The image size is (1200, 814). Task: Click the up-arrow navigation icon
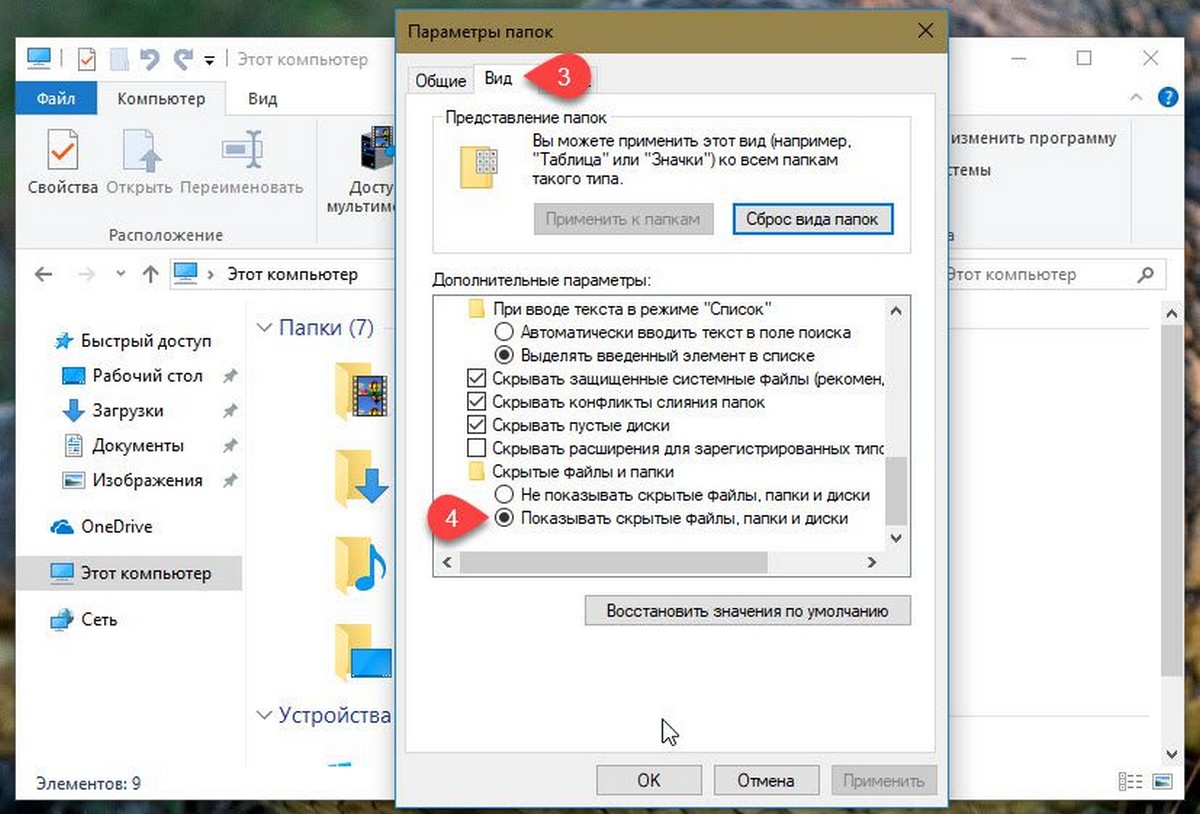150,274
